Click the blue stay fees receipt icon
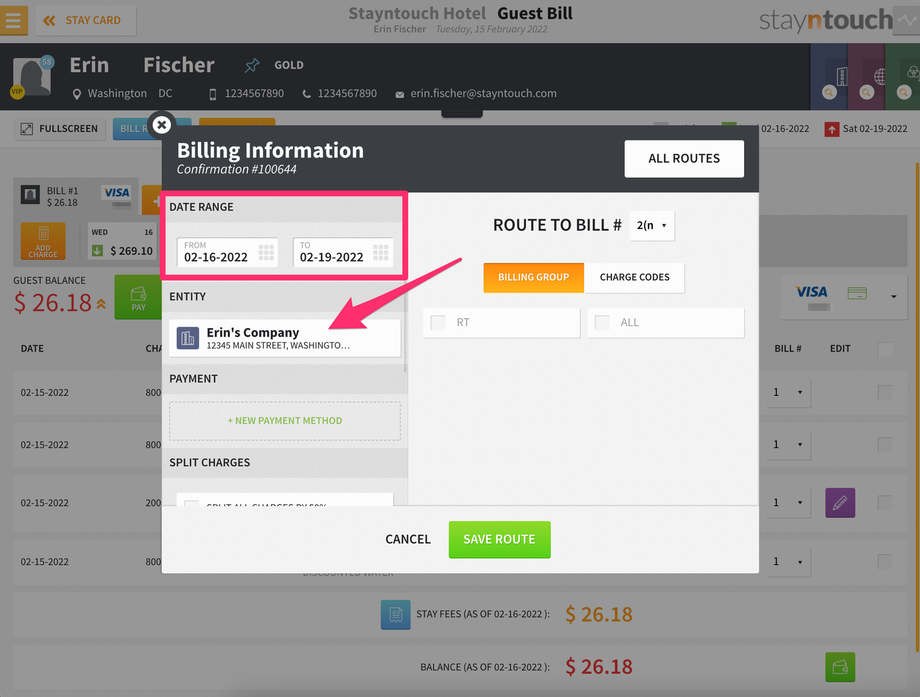920x697 pixels. (395, 615)
